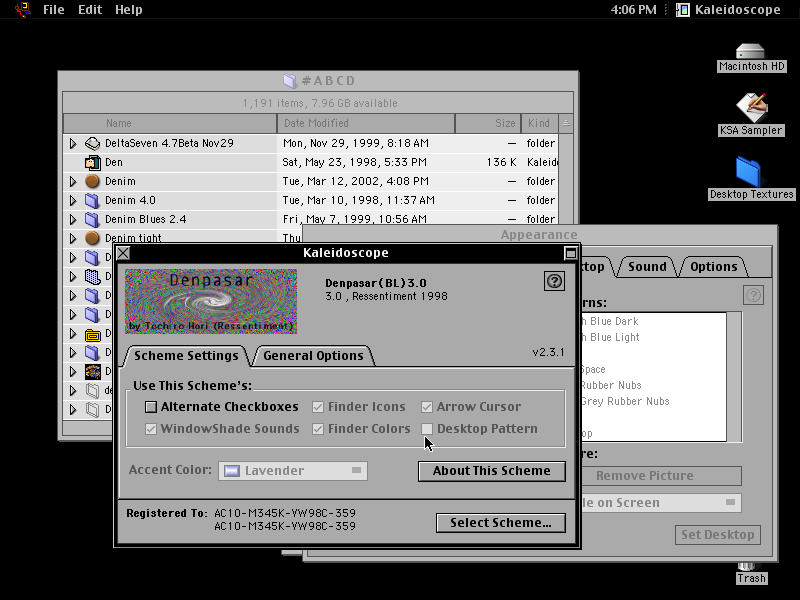
Task: Open the Kaleidoscope application menu
Action: (x=729, y=9)
